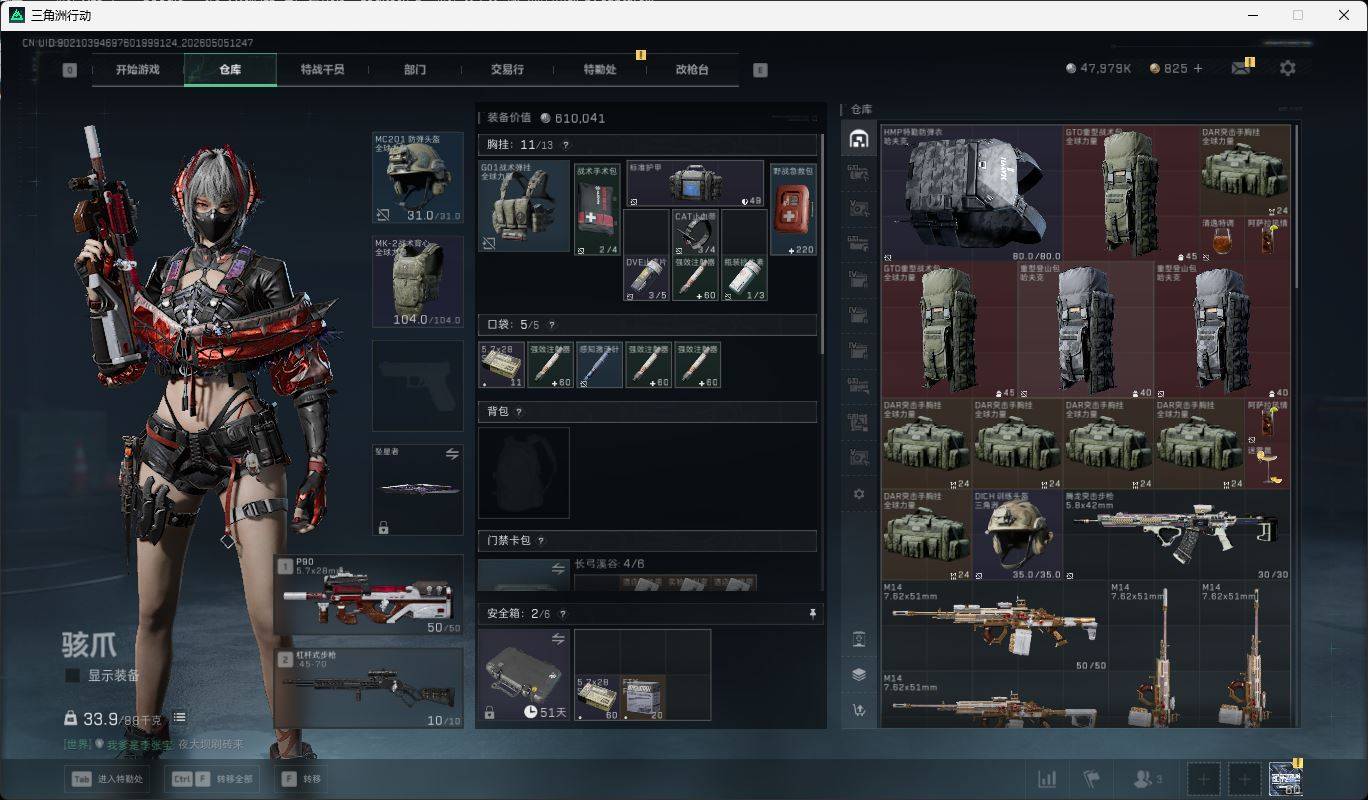The image size is (1368, 800).
Task: Select the 标准护甲 repair kit
Action: coord(695,183)
